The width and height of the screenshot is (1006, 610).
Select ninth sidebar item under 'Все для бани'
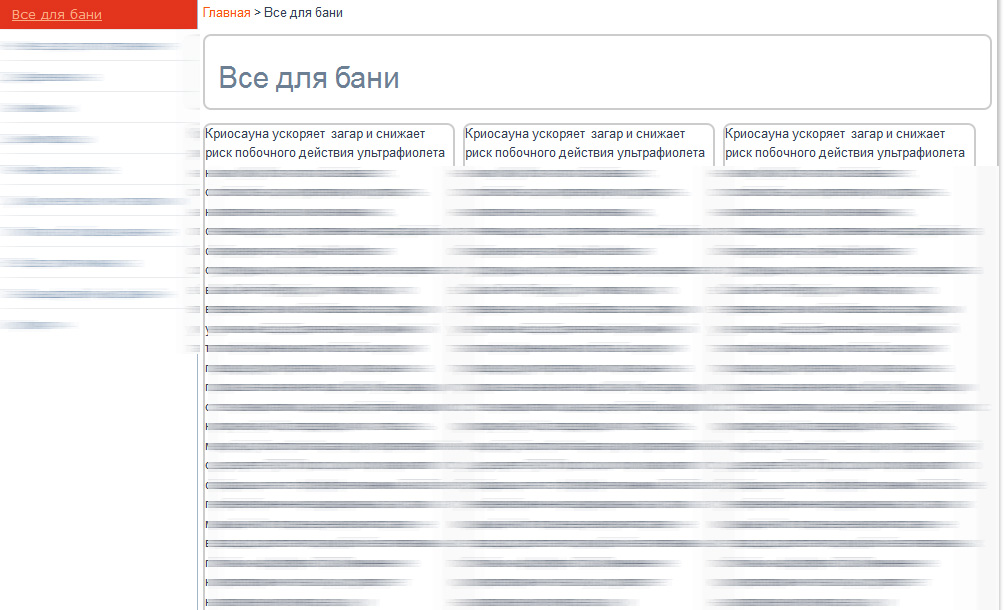[85, 294]
